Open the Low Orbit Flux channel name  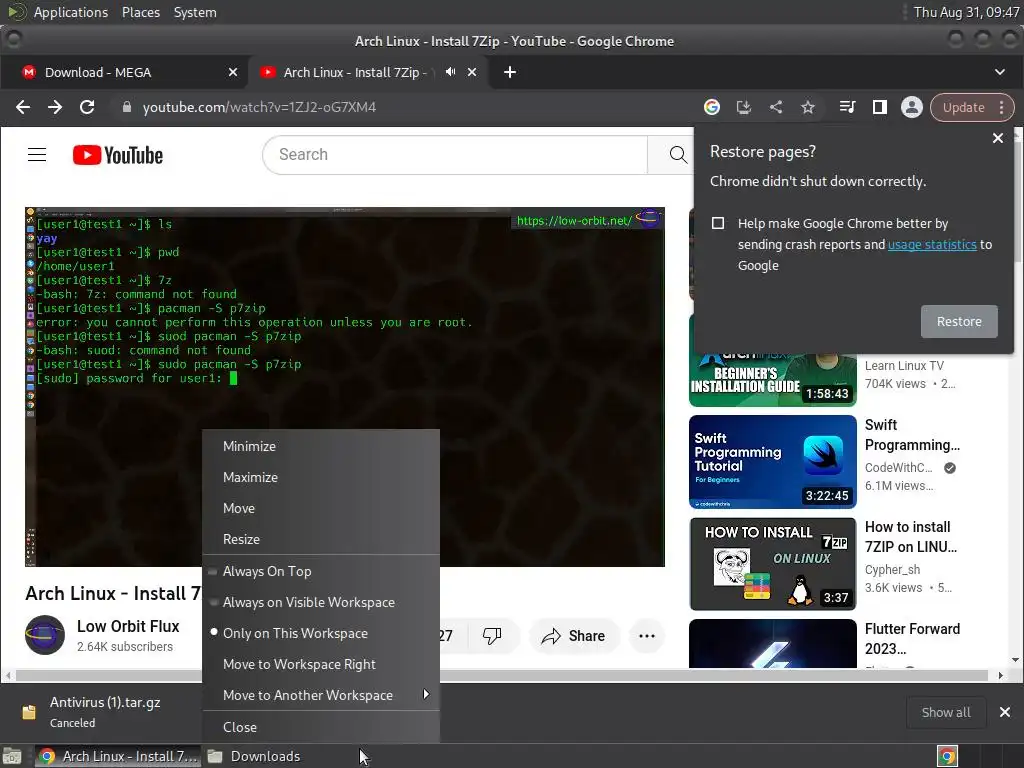pos(128,626)
